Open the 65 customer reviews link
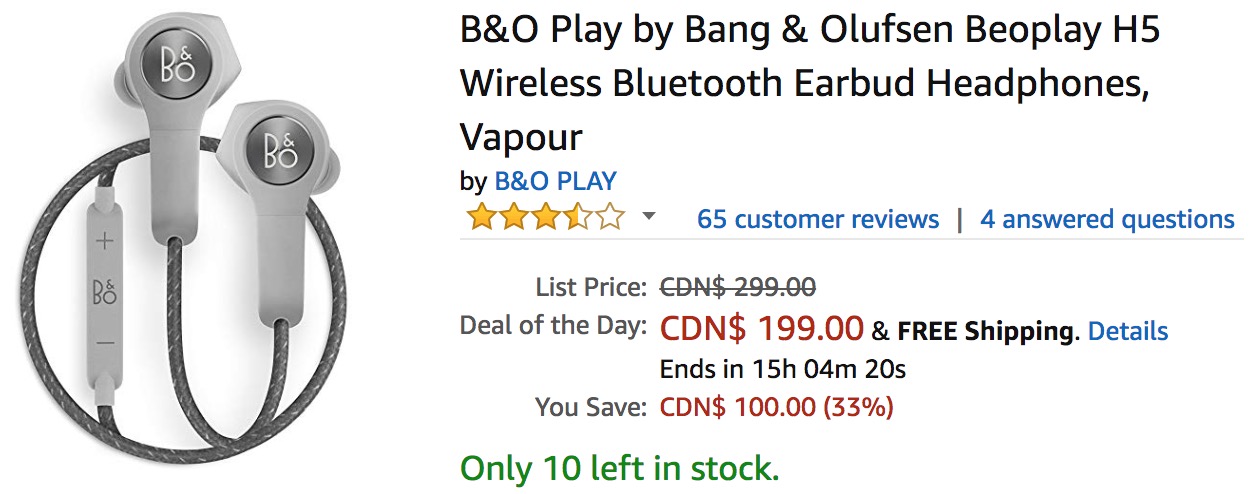1256x494 pixels. pyautogui.click(x=818, y=219)
